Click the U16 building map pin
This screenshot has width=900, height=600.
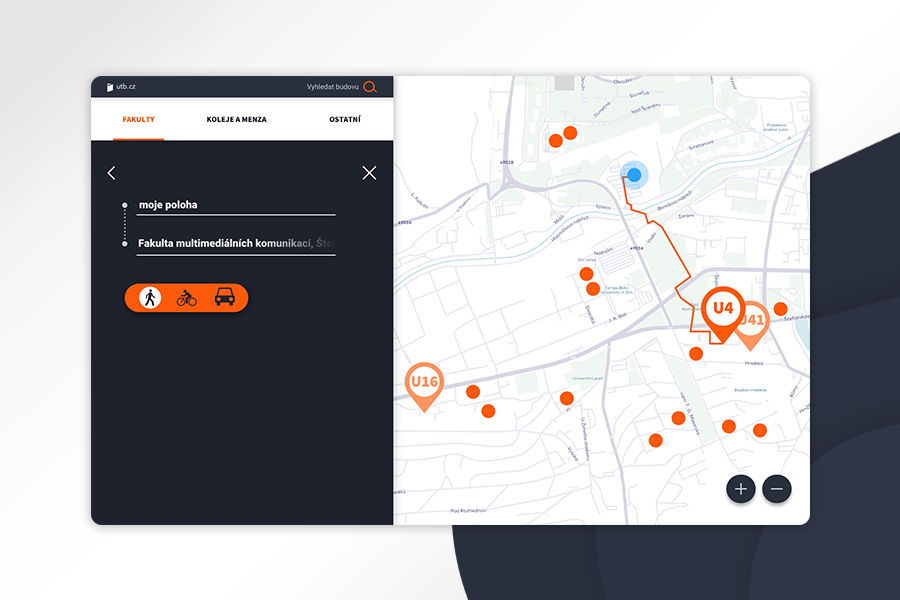(424, 382)
